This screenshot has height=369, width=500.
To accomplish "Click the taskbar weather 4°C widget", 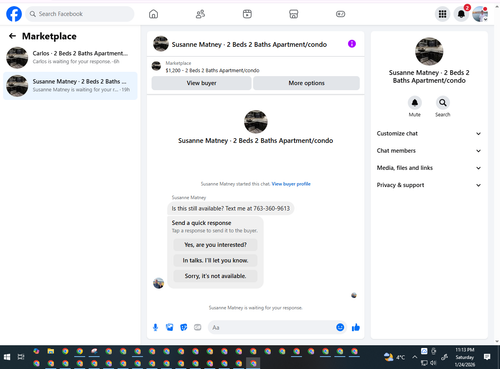I will pos(395,357).
